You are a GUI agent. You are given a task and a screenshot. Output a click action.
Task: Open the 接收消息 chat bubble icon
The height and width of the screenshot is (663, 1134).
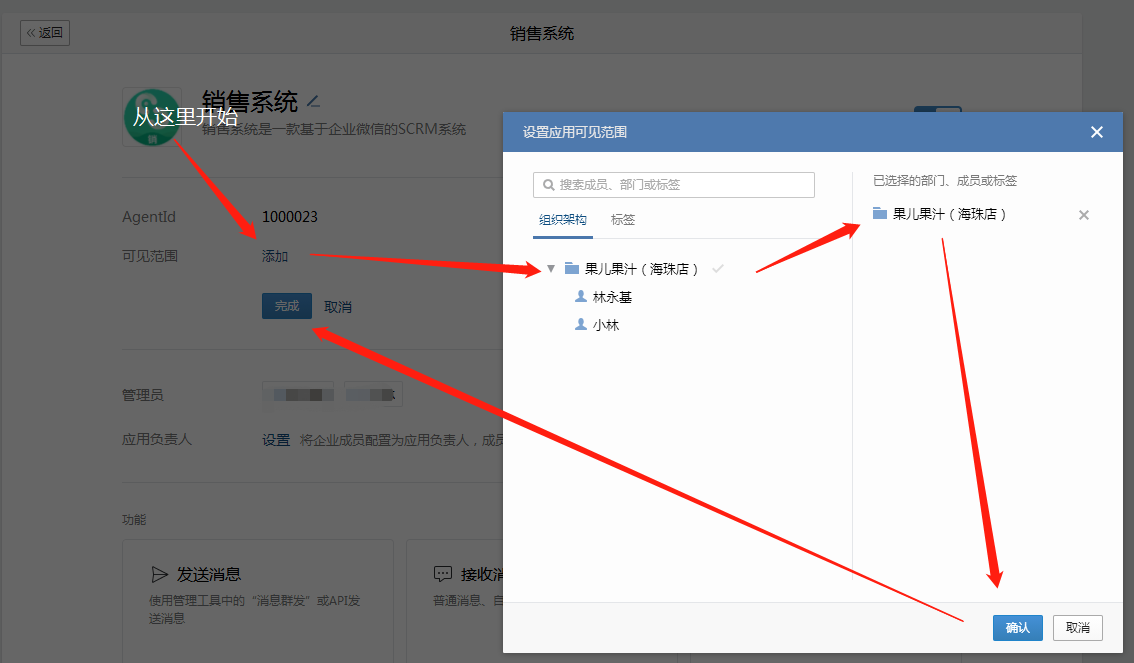pos(443,574)
